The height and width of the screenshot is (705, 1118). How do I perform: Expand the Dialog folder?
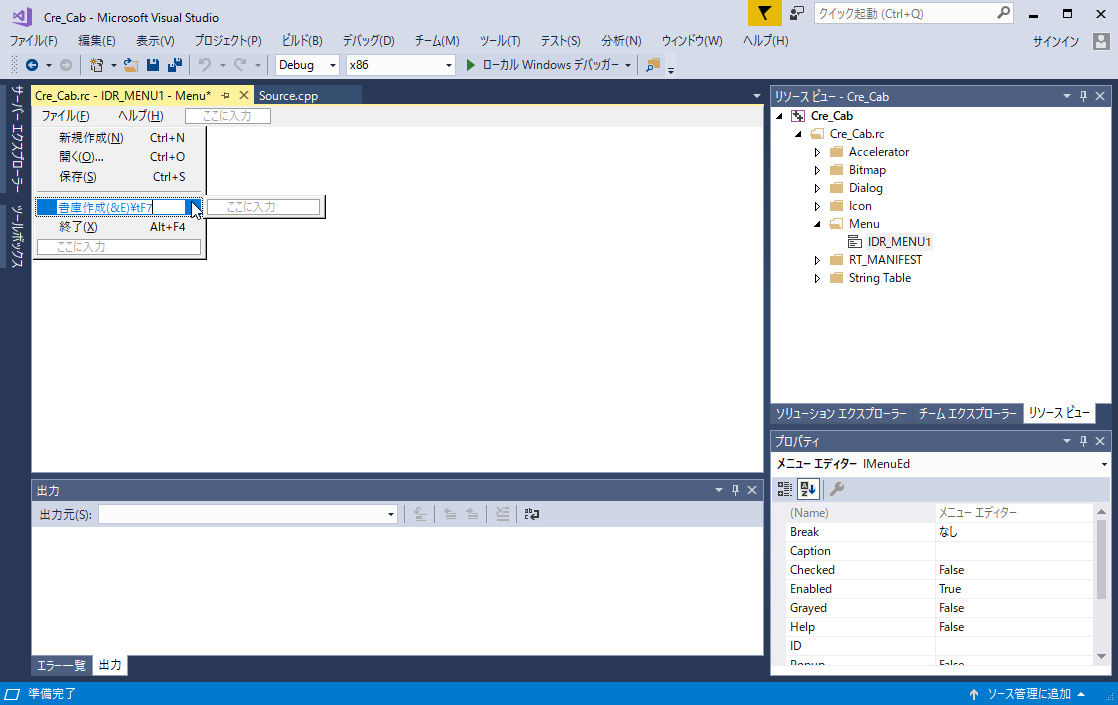(817, 188)
